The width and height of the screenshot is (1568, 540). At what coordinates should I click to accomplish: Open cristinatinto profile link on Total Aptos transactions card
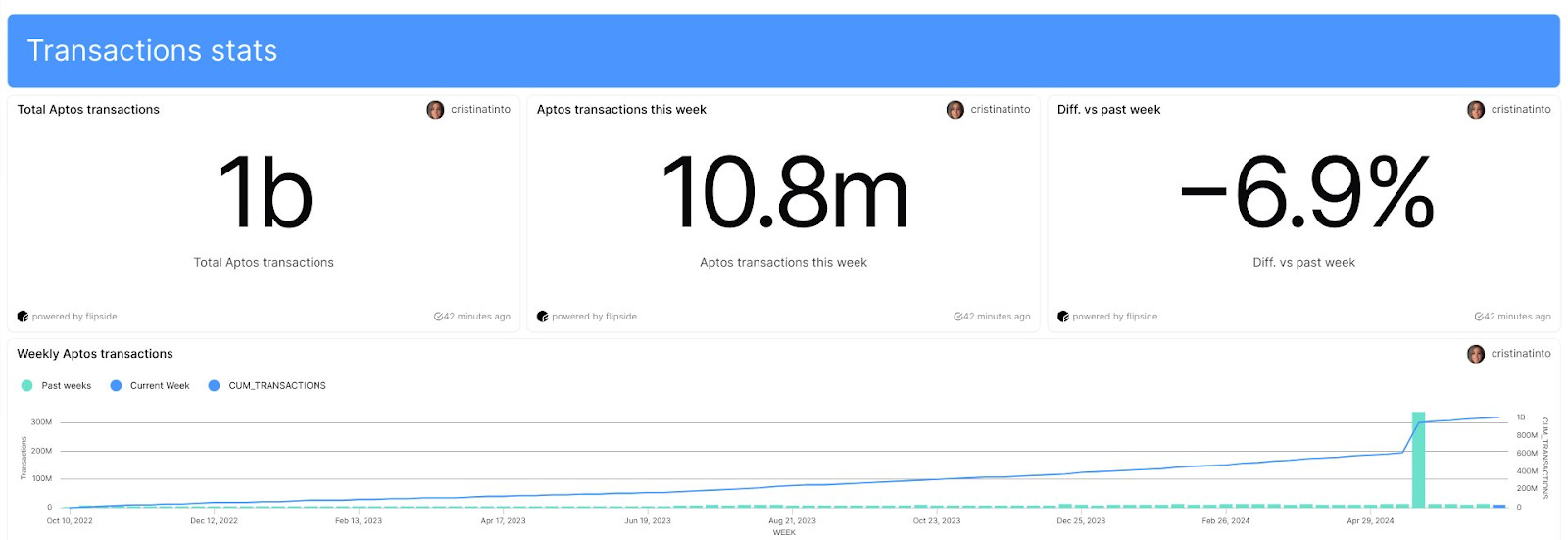[480, 110]
